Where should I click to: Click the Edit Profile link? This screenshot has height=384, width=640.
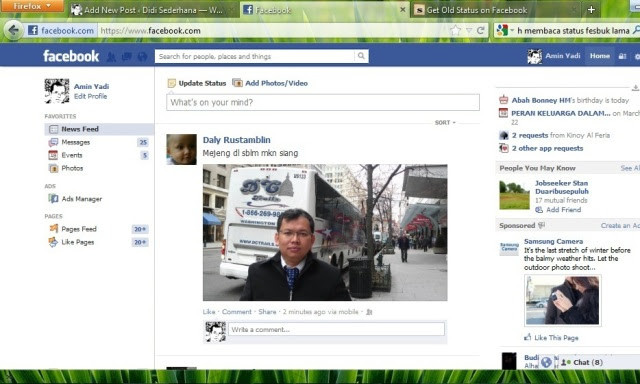click(x=90, y=96)
